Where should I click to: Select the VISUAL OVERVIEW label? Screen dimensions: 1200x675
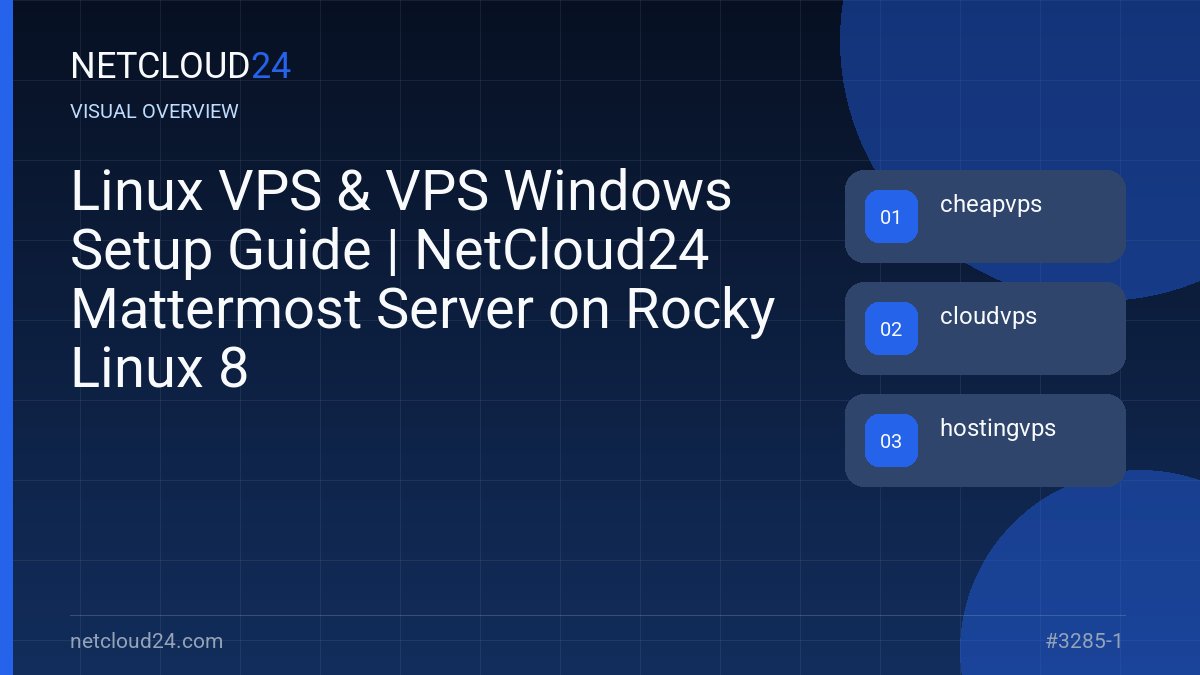[155, 112]
